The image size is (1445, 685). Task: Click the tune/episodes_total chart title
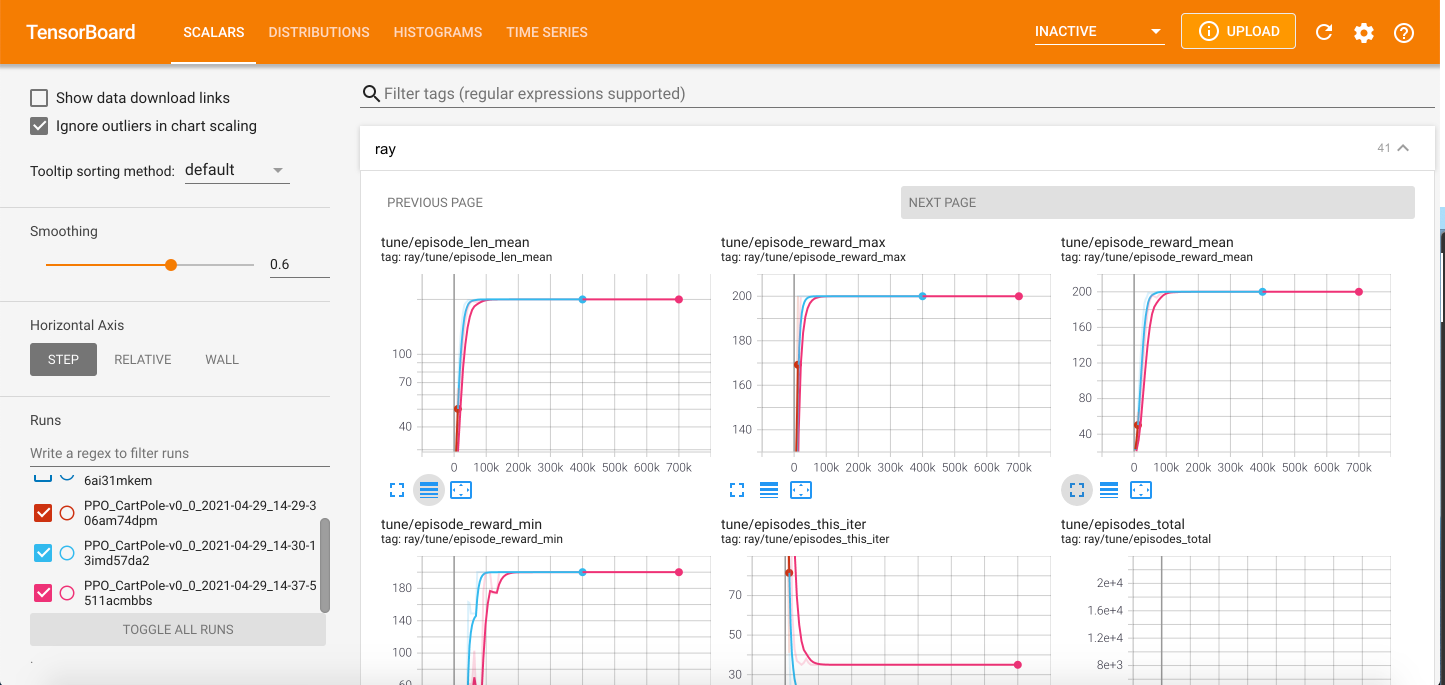tap(1122, 524)
